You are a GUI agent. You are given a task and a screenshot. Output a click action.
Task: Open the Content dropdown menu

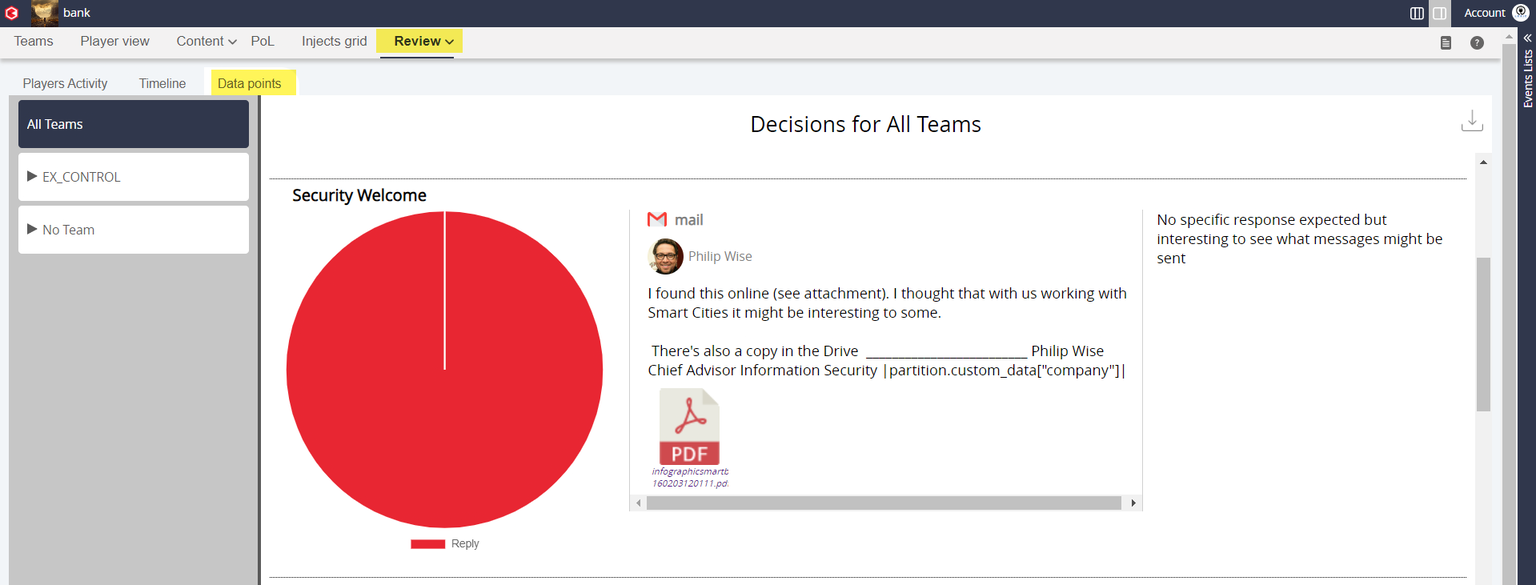[206, 41]
